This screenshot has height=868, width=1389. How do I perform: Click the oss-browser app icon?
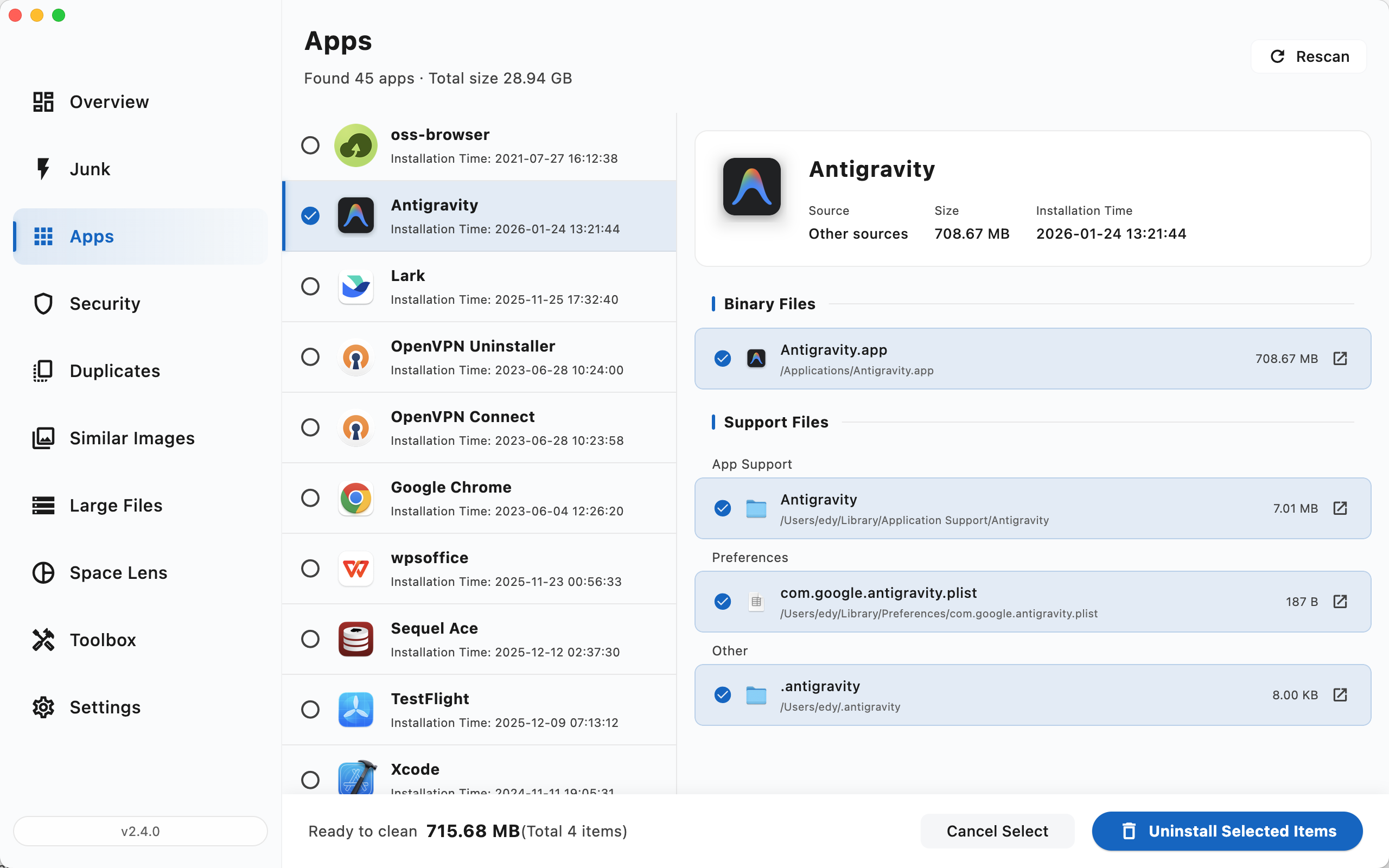(x=356, y=145)
